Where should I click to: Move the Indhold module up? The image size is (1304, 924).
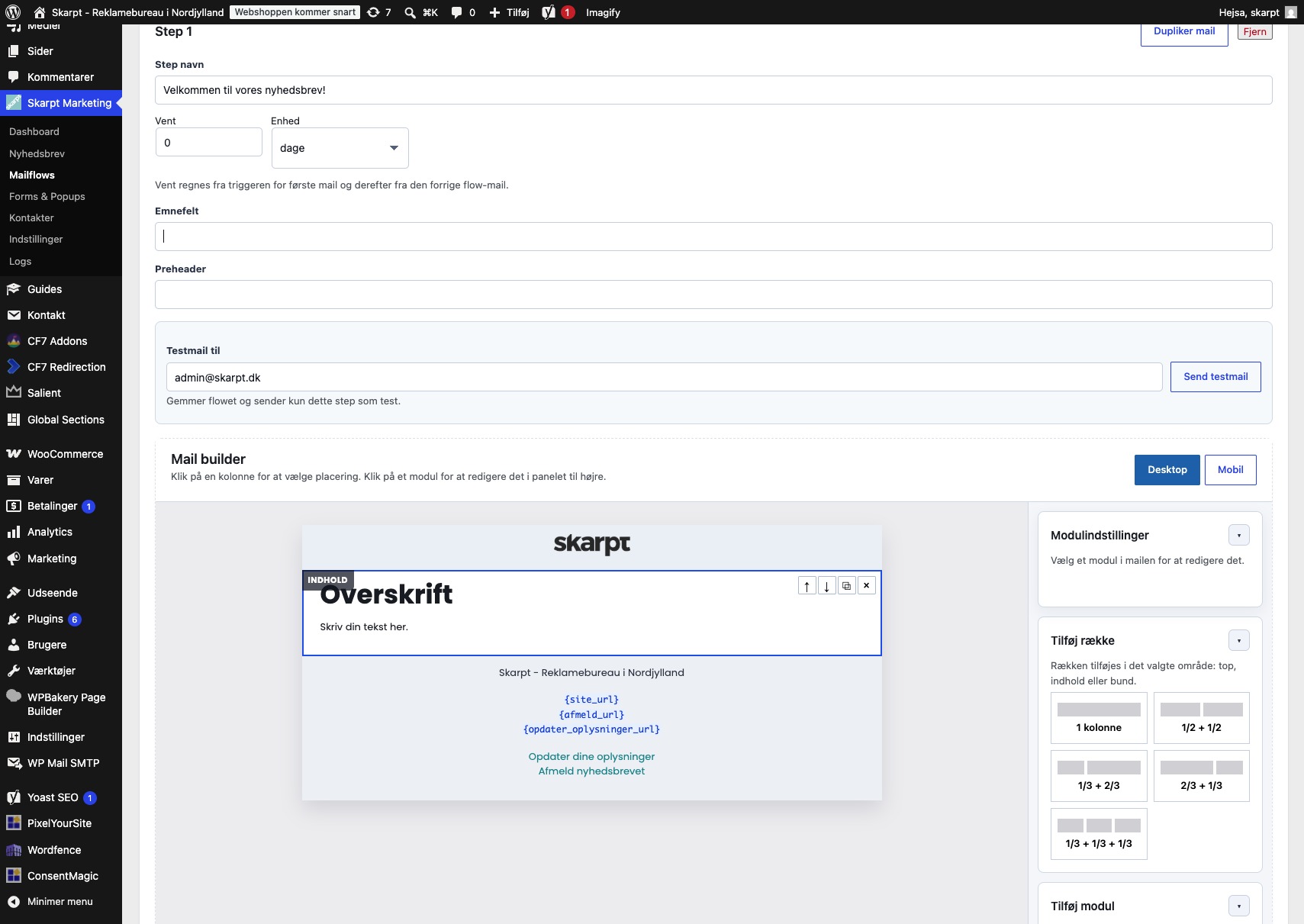(x=807, y=586)
